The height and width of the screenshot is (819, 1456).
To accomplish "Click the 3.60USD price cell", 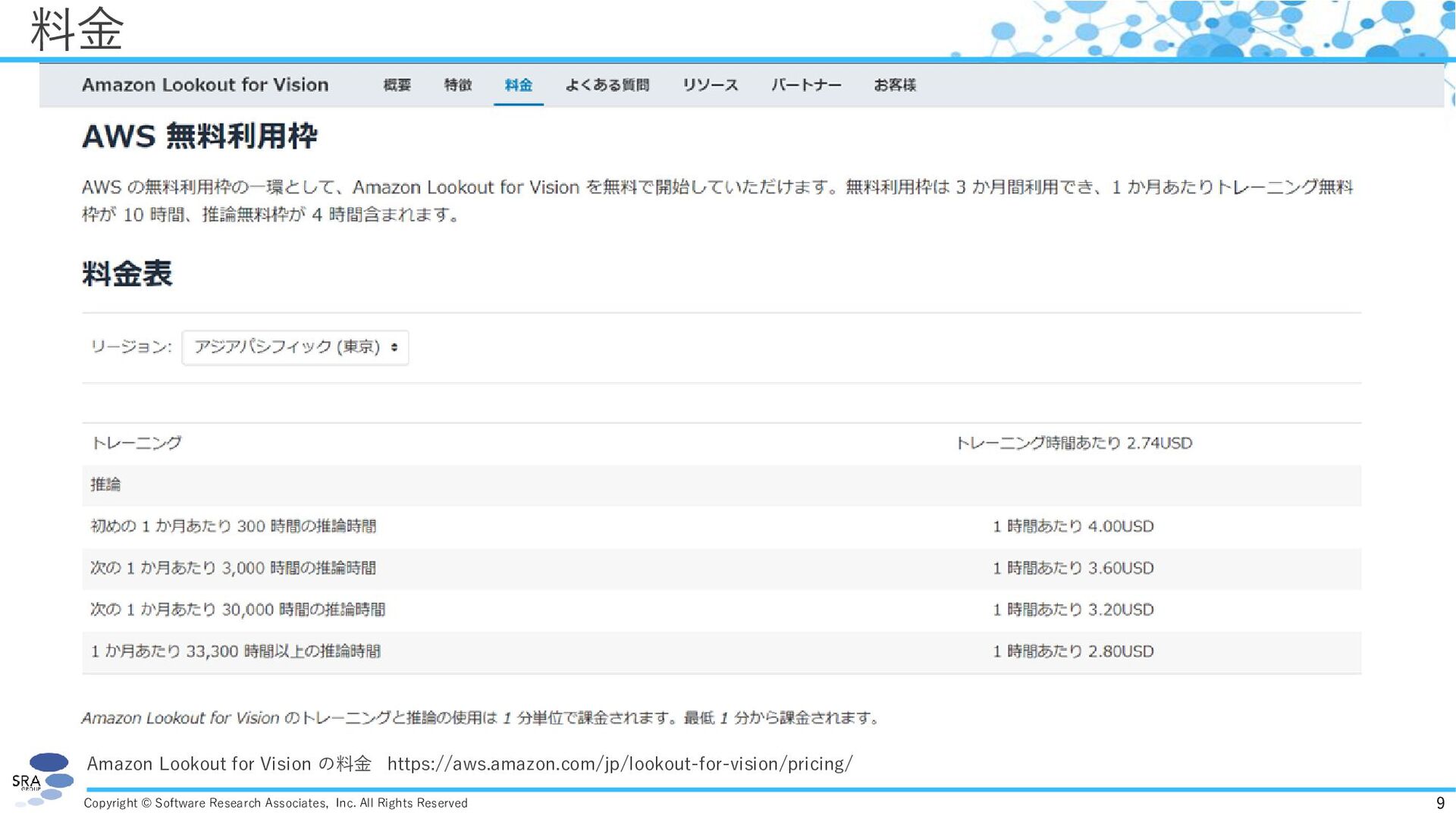I will 1073,568.
